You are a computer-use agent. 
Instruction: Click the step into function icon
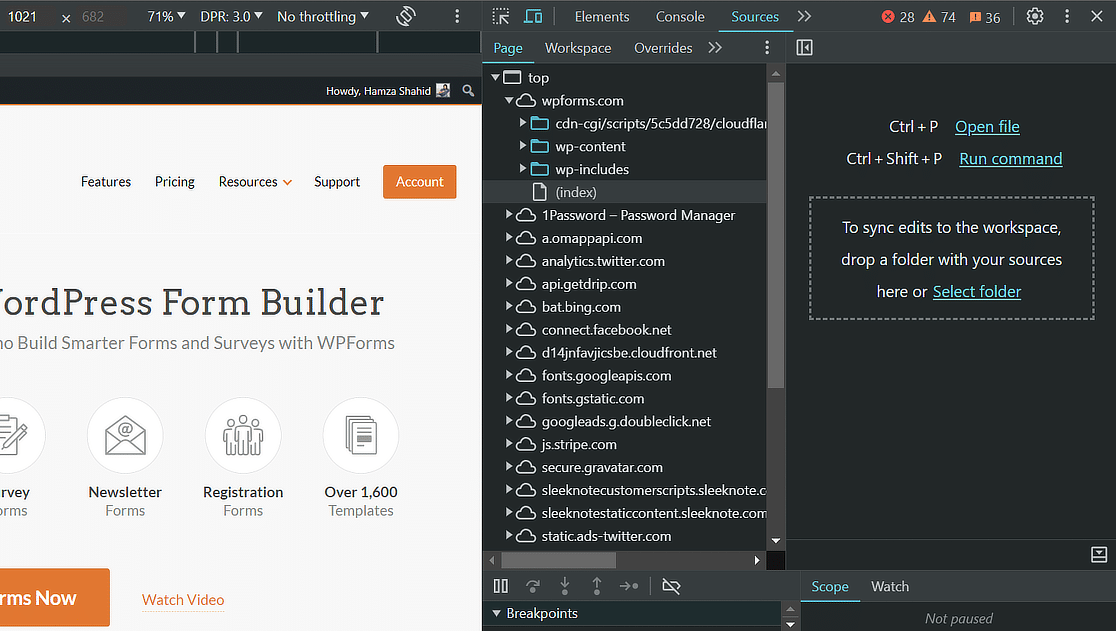coord(565,587)
